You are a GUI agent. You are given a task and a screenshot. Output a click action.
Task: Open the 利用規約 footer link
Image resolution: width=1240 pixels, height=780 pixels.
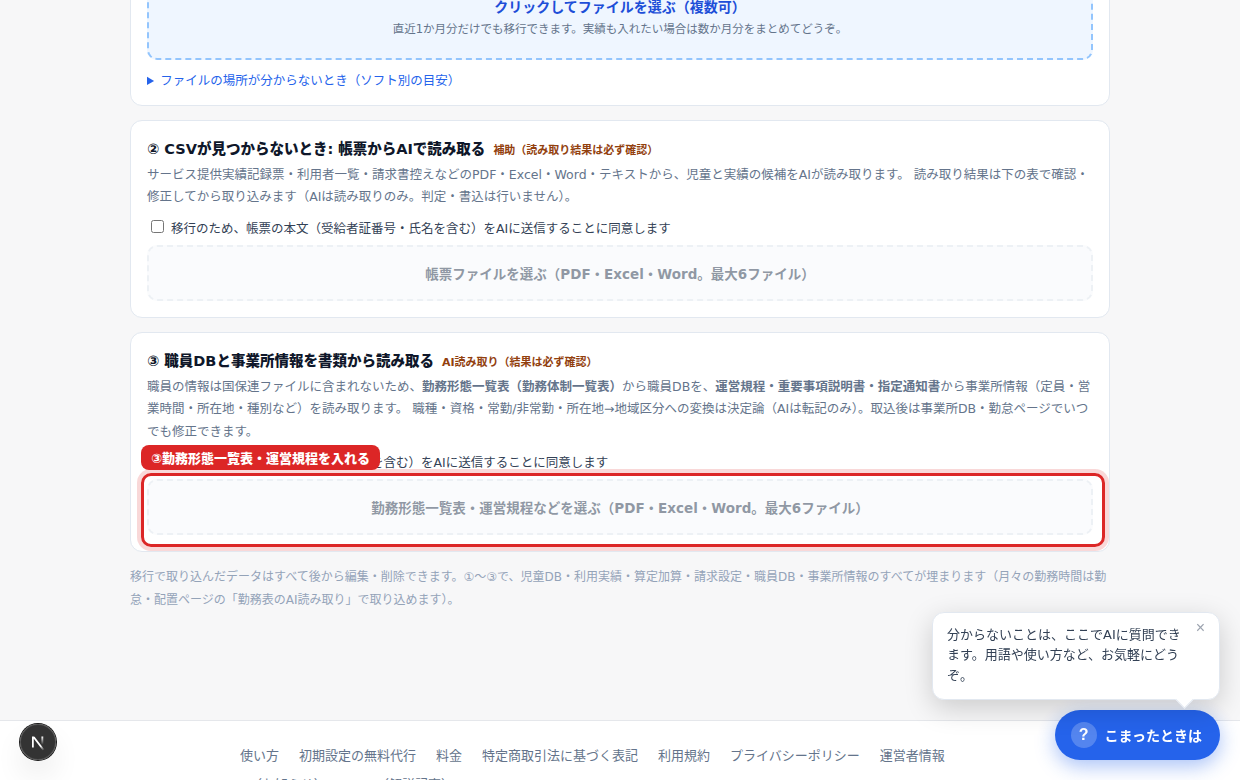click(x=684, y=756)
